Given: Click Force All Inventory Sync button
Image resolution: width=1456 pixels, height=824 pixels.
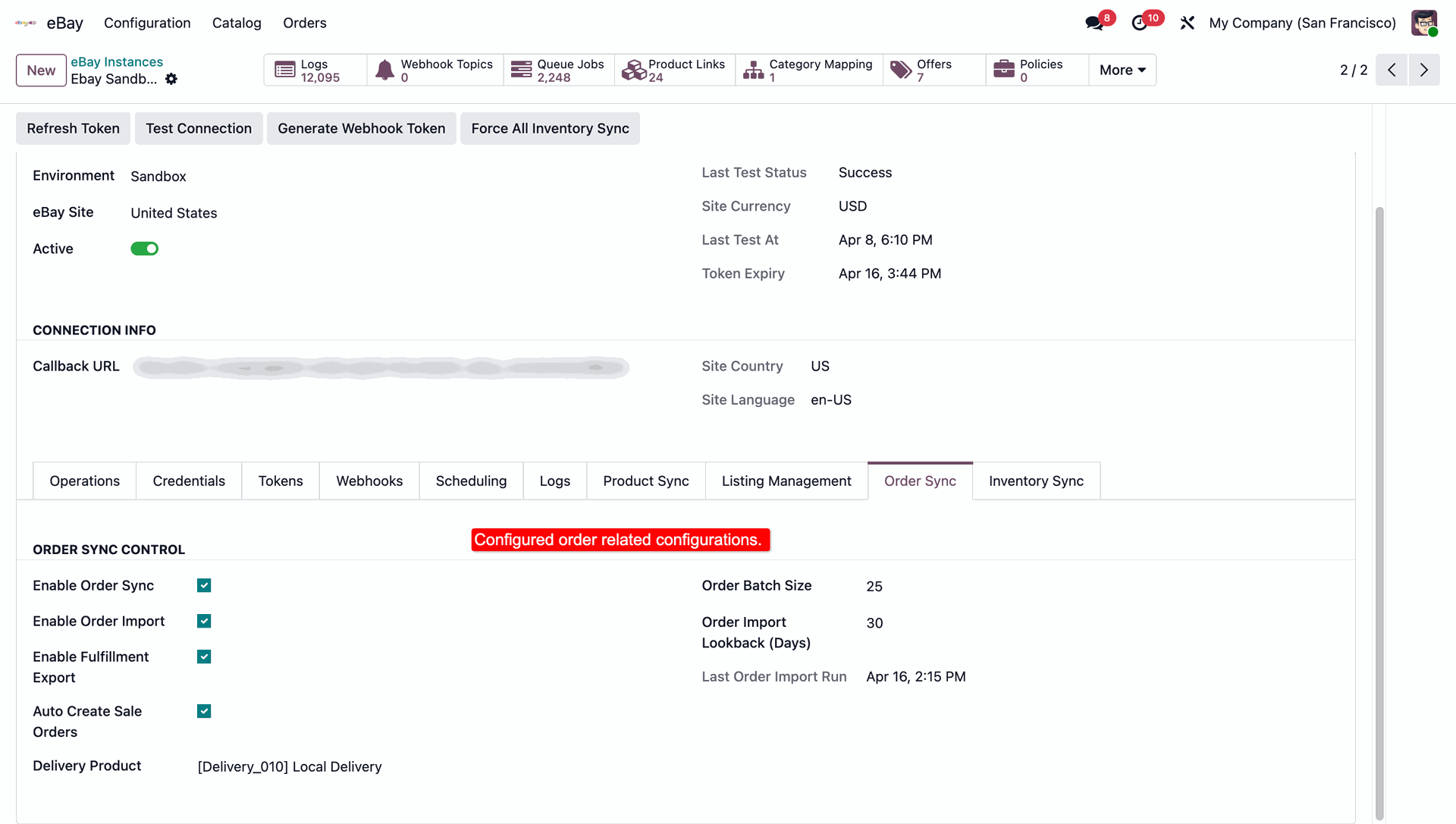Looking at the screenshot, I should point(551,128).
